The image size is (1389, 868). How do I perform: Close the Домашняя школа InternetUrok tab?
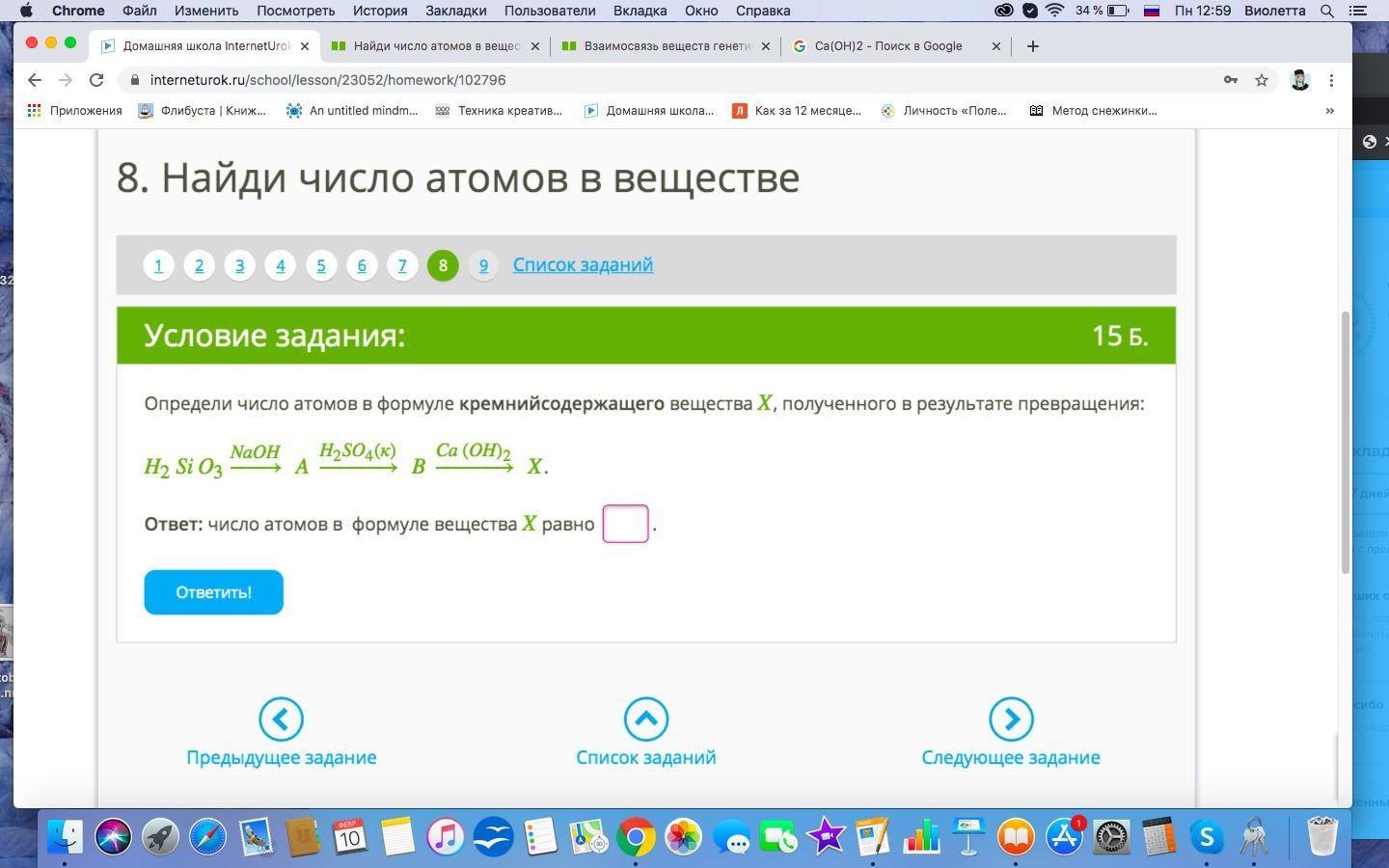305,46
